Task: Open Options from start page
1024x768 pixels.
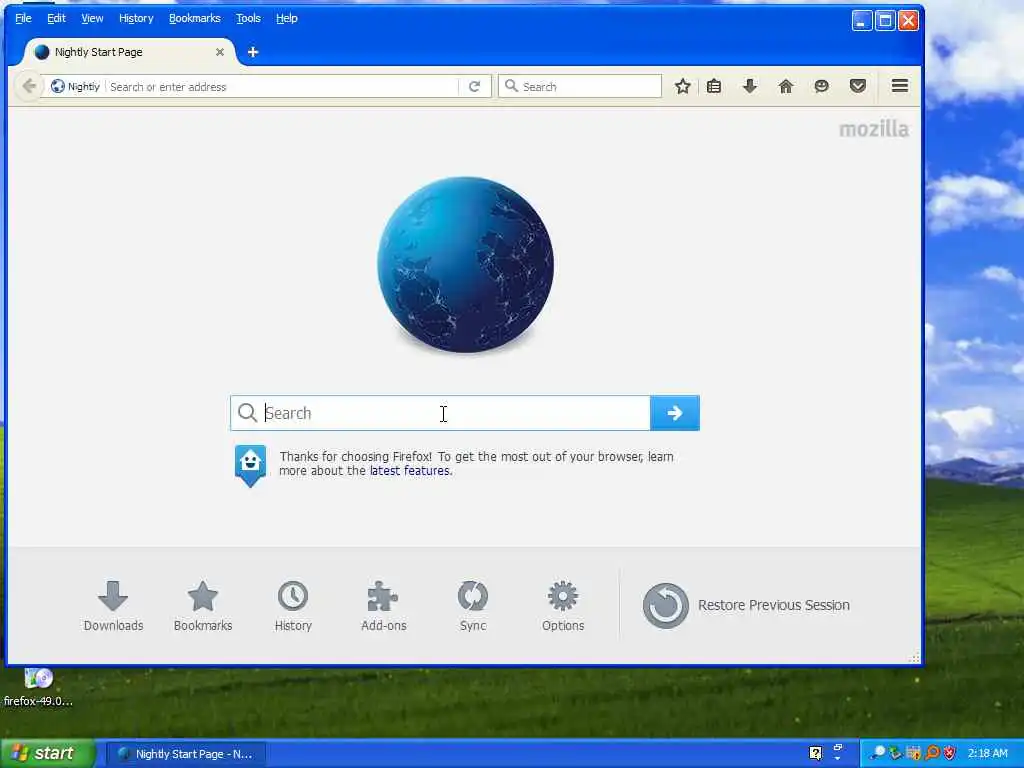Action: pos(562,605)
